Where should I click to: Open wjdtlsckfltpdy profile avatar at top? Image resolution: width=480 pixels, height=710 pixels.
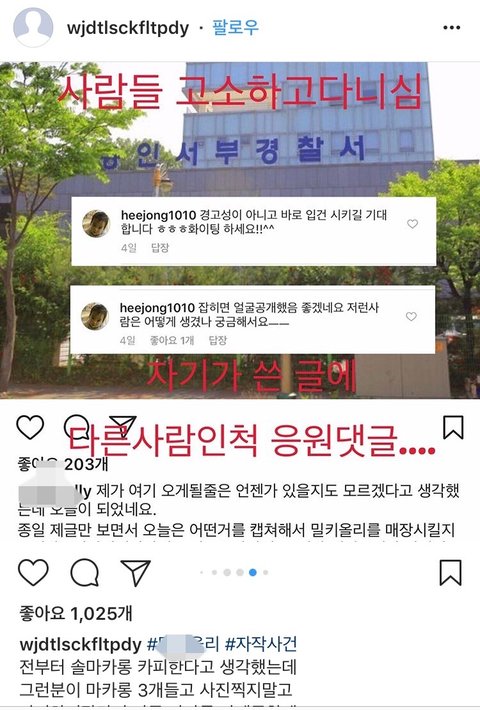tap(33, 27)
